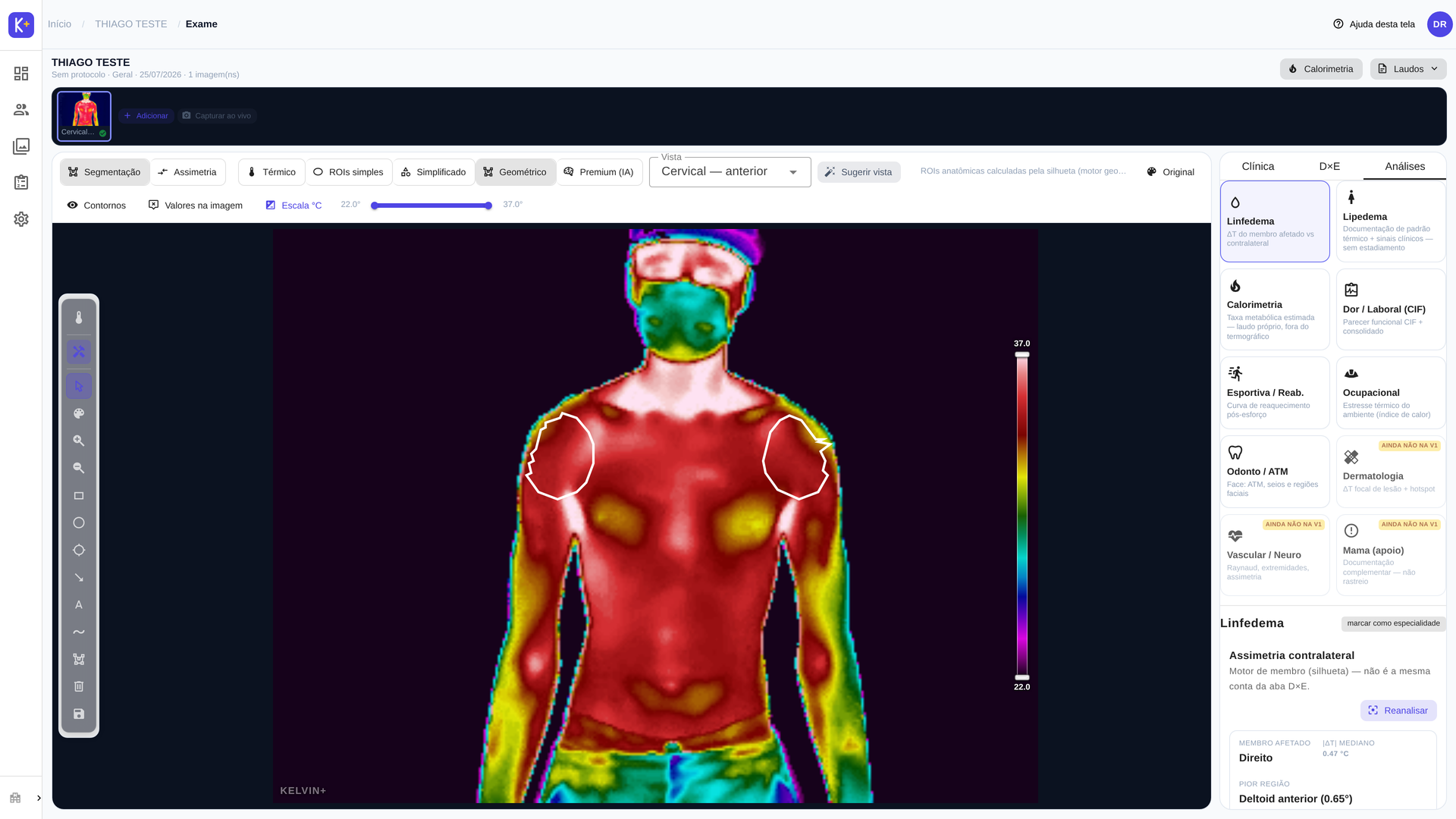Click the Calorimetria header button
The height and width of the screenshot is (819, 1456).
click(1321, 69)
